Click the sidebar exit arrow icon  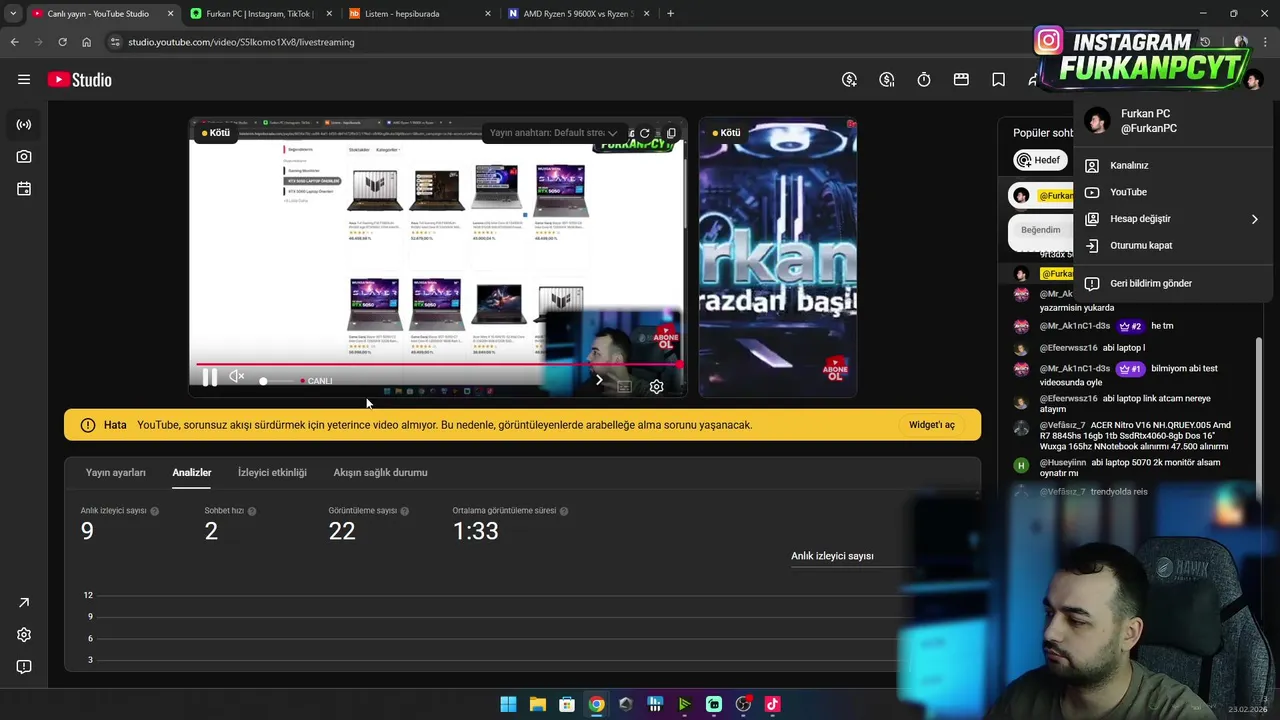click(x=24, y=603)
